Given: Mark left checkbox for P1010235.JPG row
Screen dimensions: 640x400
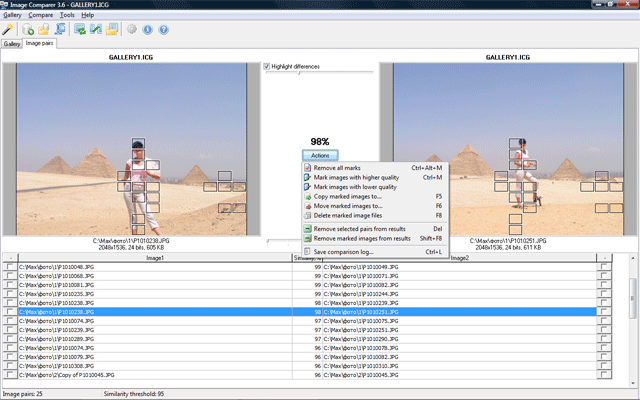Looking at the screenshot, I should pyautogui.click(x=10, y=293).
